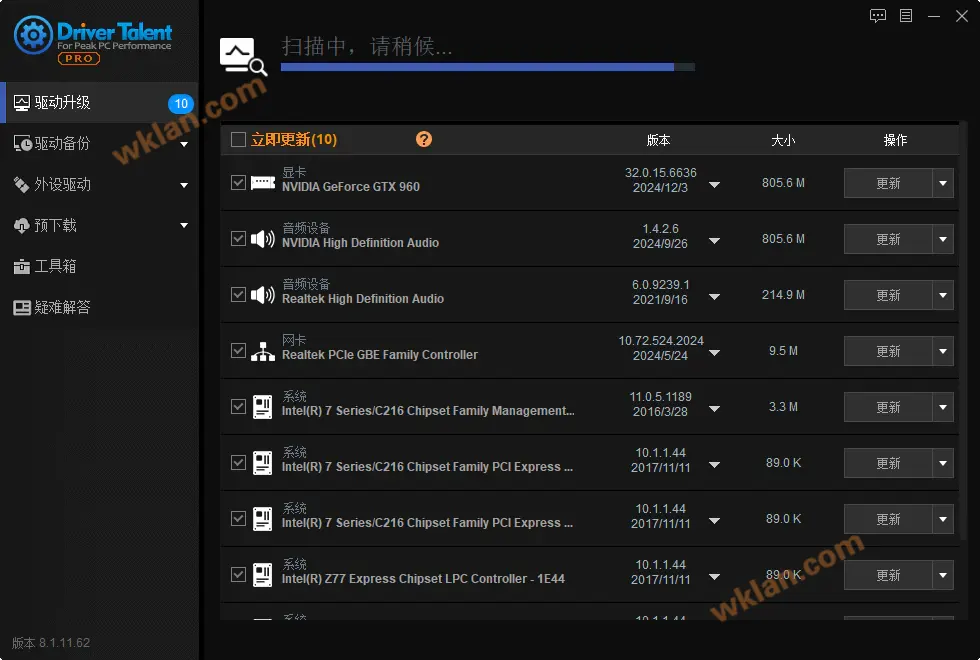Click the Driver Talent gear logo

tap(33, 35)
